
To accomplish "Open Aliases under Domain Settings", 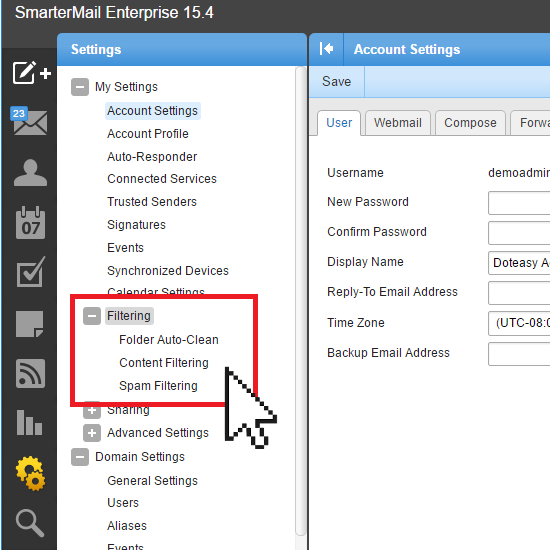I will pyautogui.click(x=127, y=526).
